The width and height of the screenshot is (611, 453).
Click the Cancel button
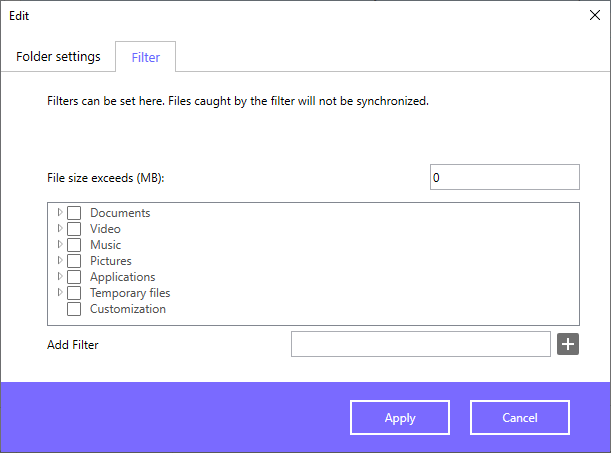520,418
